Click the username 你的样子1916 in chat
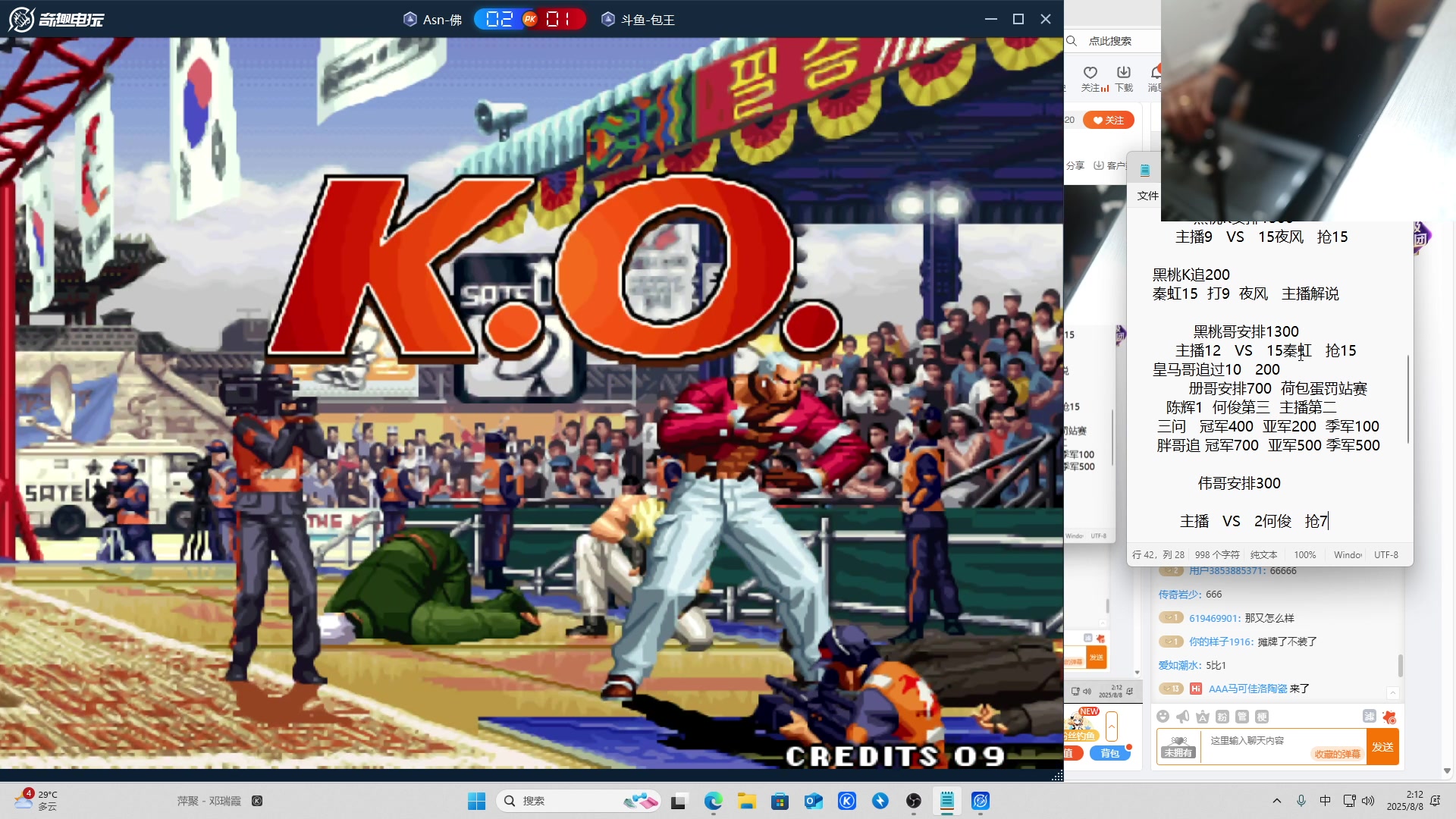Screen dimensions: 1456x819 pos(1220,642)
